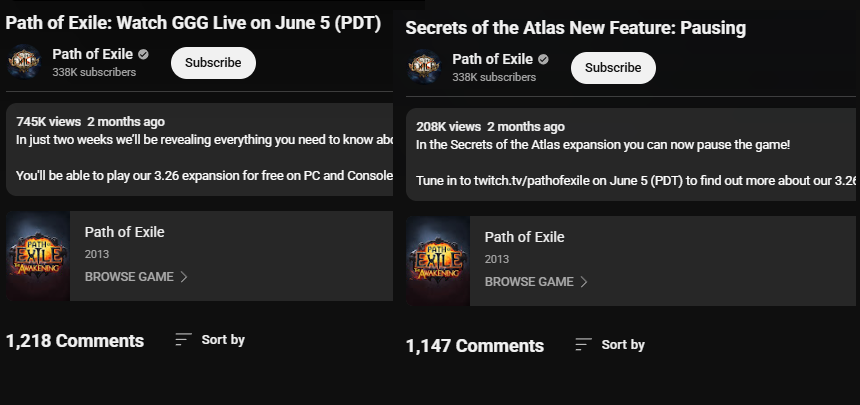The width and height of the screenshot is (860, 405).
Task: Open Path of Exile channel name on right
Action: [493, 59]
